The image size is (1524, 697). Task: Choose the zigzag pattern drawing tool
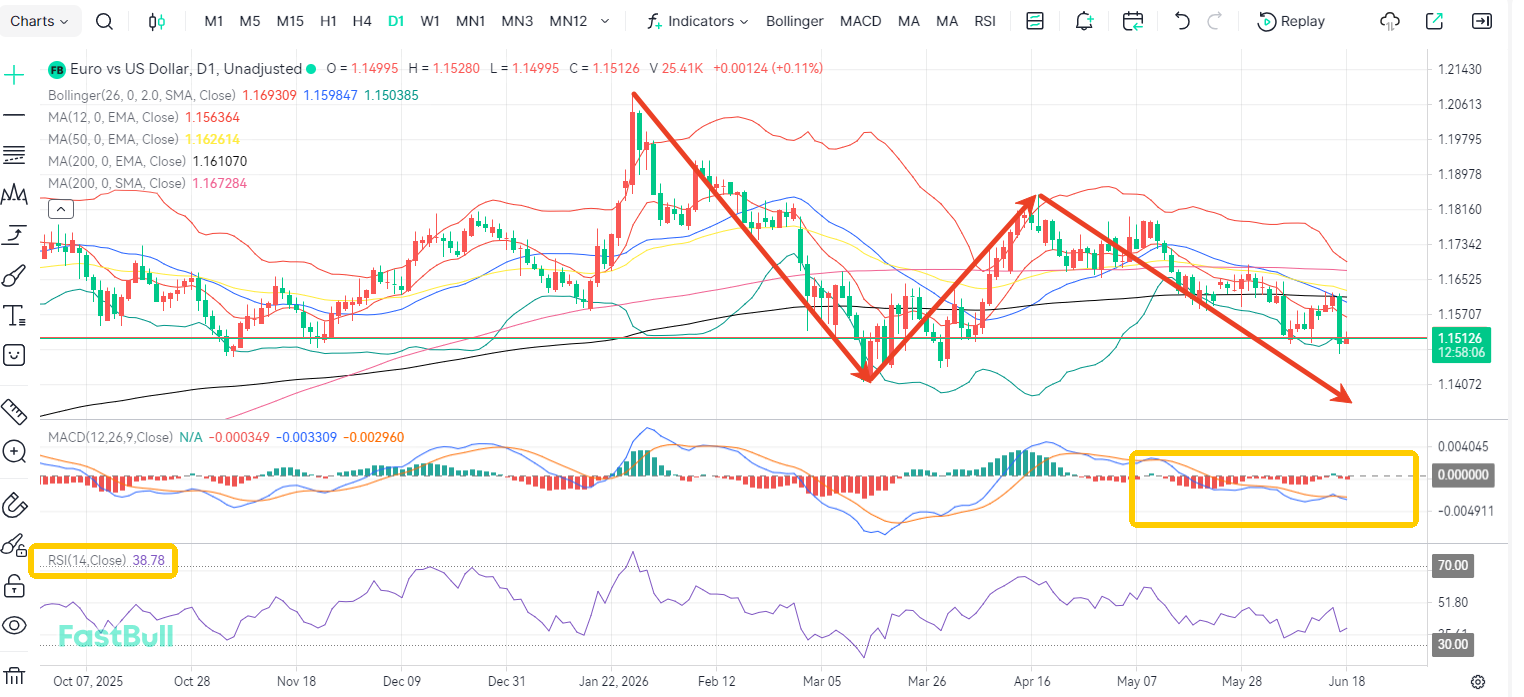pyautogui.click(x=14, y=194)
